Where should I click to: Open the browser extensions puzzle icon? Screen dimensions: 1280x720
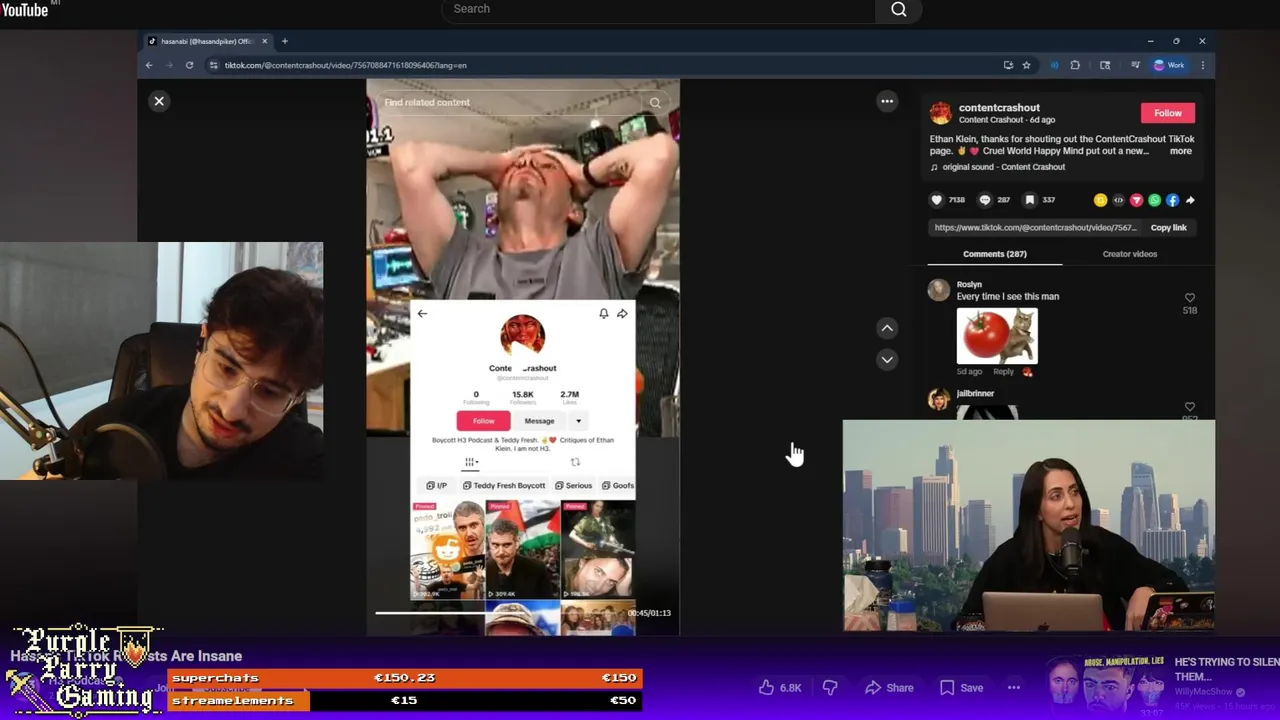[x=1075, y=65]
